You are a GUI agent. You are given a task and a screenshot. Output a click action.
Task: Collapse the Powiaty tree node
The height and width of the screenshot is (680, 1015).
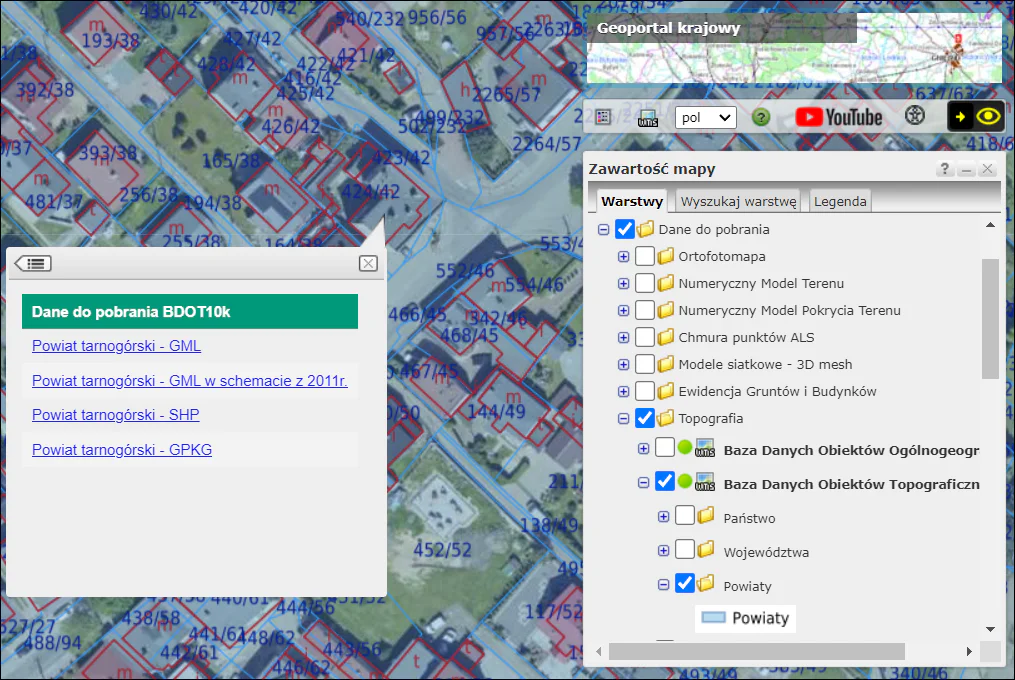point(663,585)
